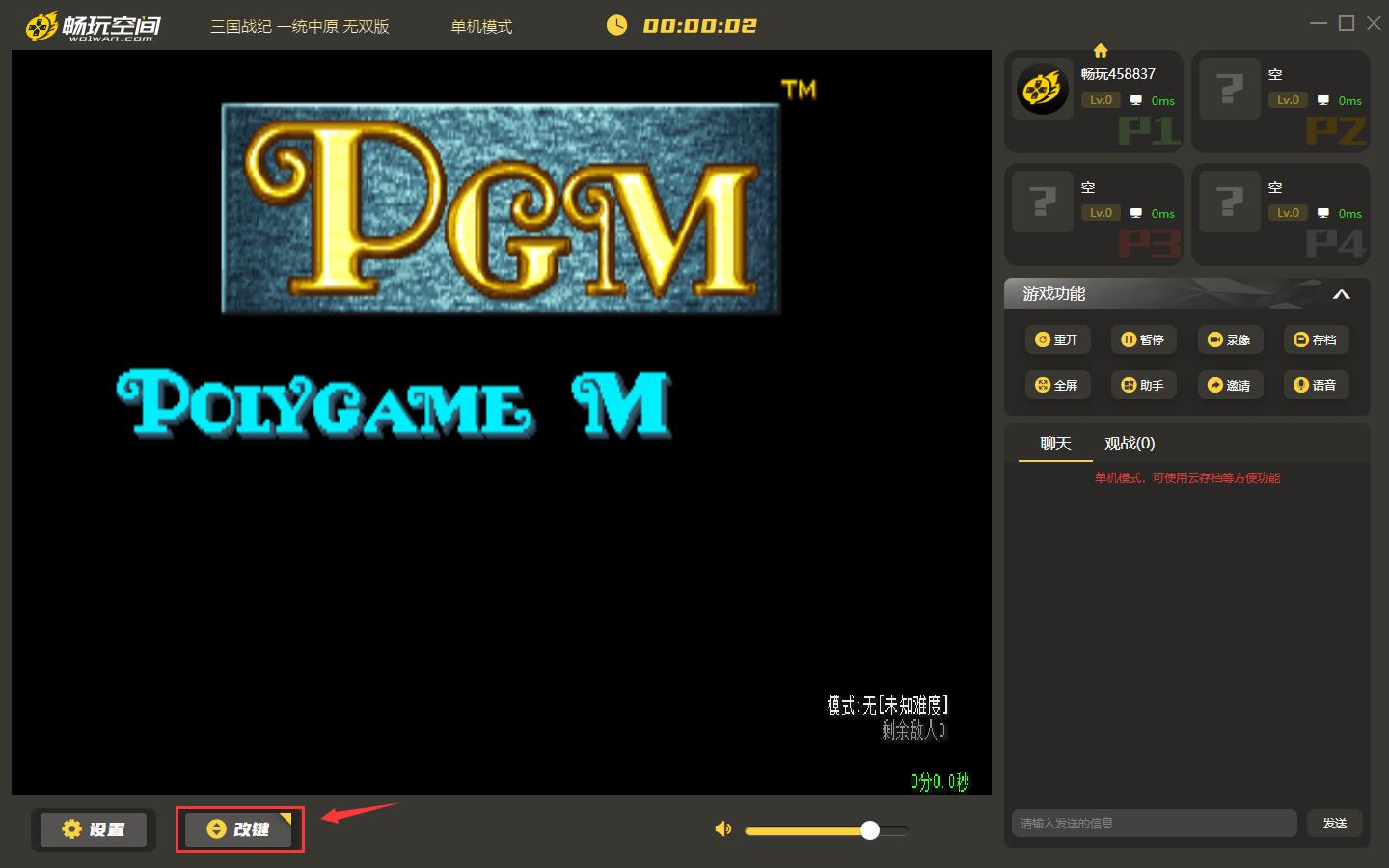
Task: Switch to the 观战(0) tab
Action: 1130,444
